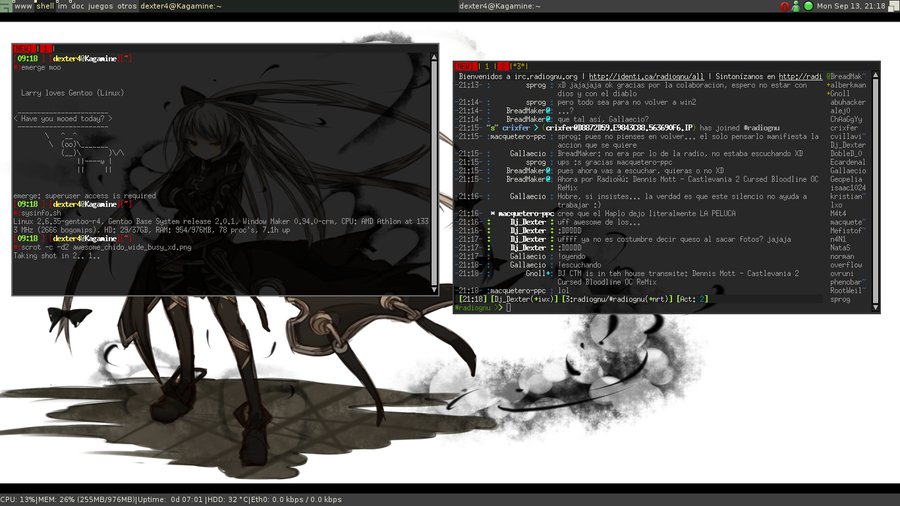Screen dimensions: 900x506
Task: Click the clock showing Mon Sep 13, 21:18
Action: 851,6
